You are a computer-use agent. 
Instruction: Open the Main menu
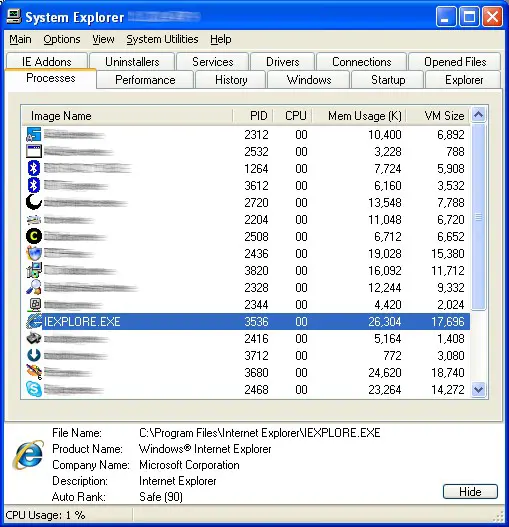pos(20,39)
